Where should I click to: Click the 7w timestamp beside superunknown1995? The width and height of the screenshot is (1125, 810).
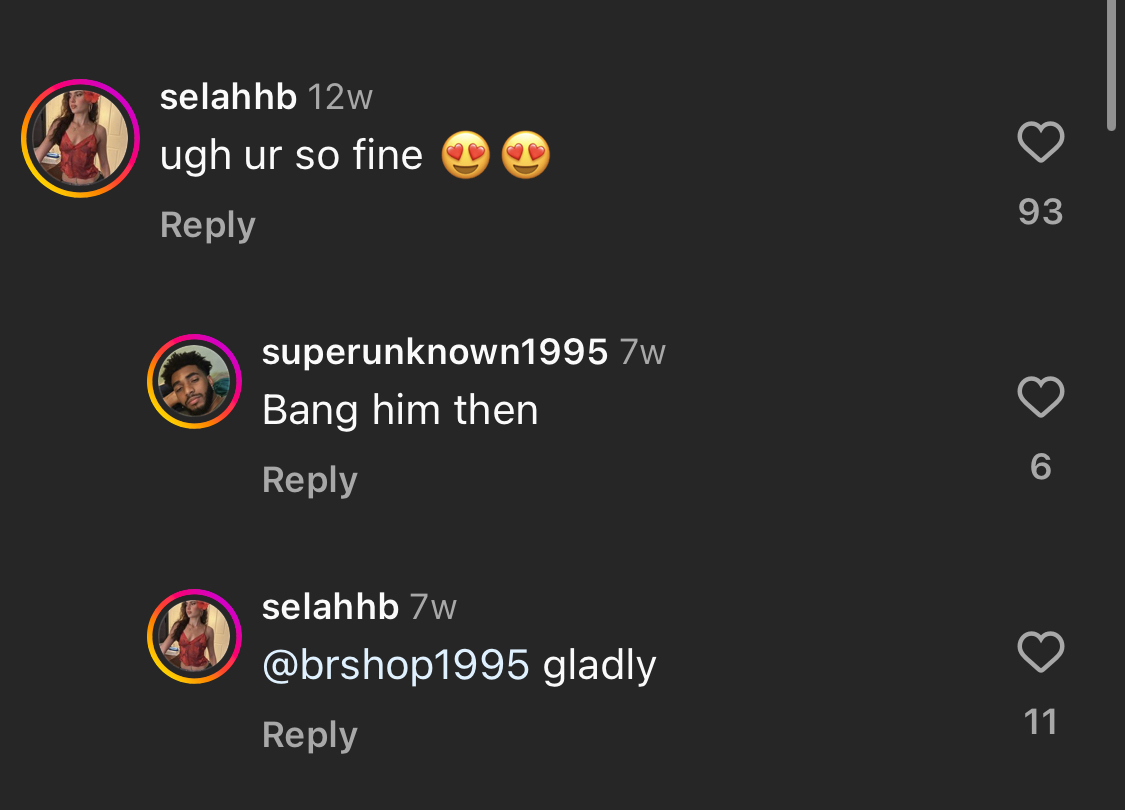(x=642, y=352)
